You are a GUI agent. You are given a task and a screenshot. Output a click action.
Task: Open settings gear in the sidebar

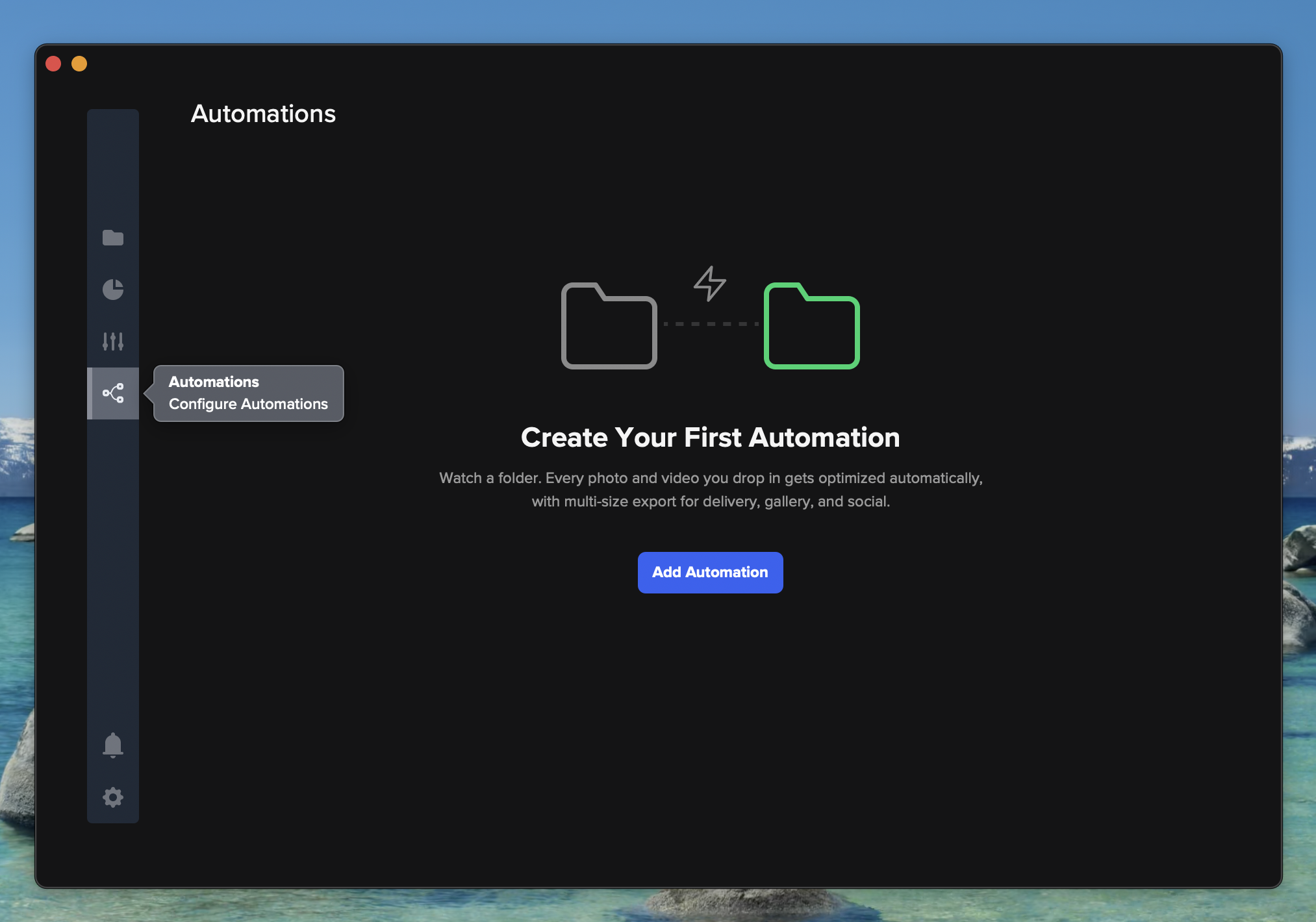click(x=113, y=797)
